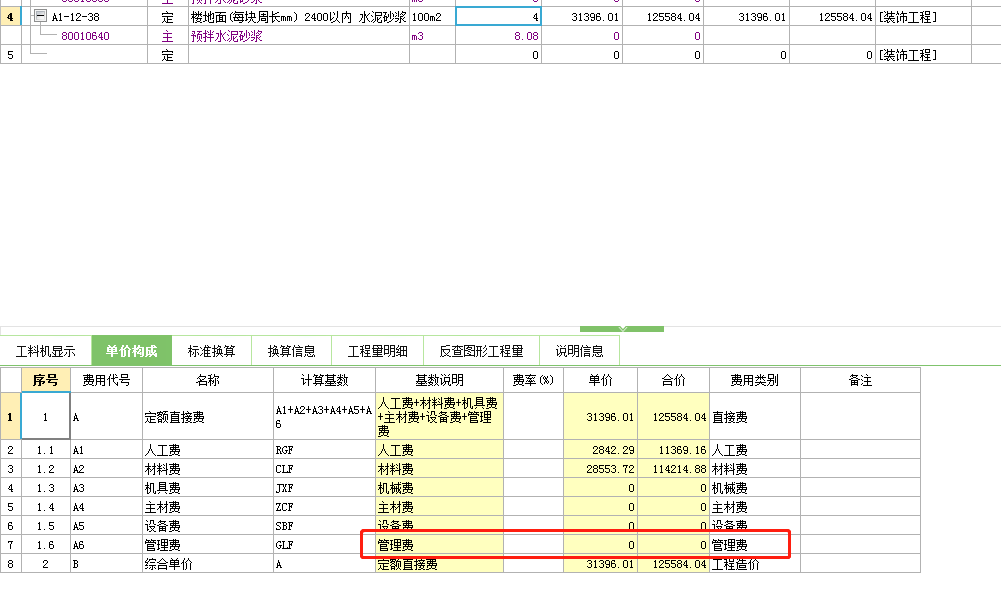The image size is (1001, 597).
Task: Click 楼地面 quota description cell
Action: coord(299,17)
